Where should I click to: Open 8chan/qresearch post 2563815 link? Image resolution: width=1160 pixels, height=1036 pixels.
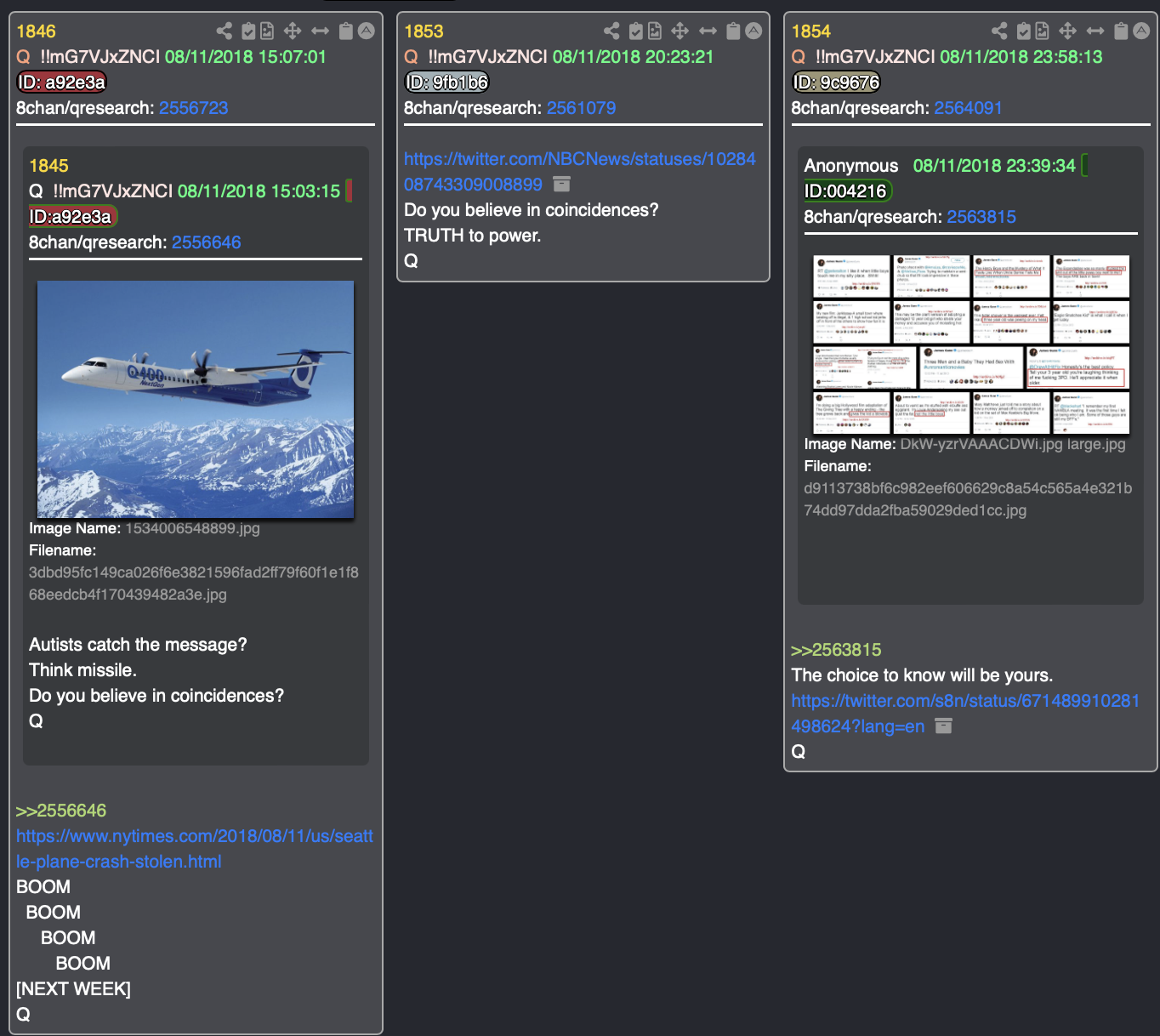[x=982, y=217]
